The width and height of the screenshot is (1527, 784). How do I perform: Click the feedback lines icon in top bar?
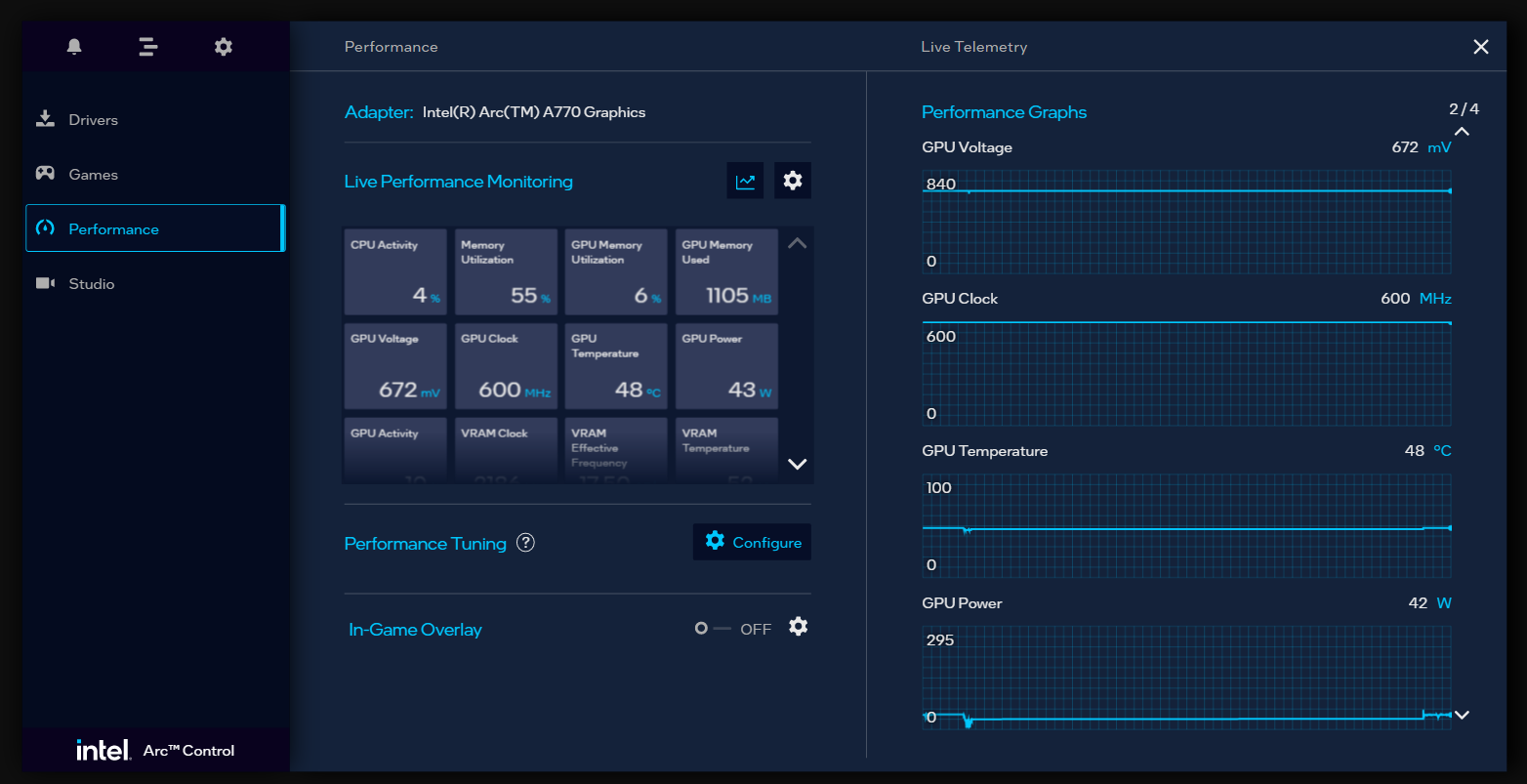147,46
